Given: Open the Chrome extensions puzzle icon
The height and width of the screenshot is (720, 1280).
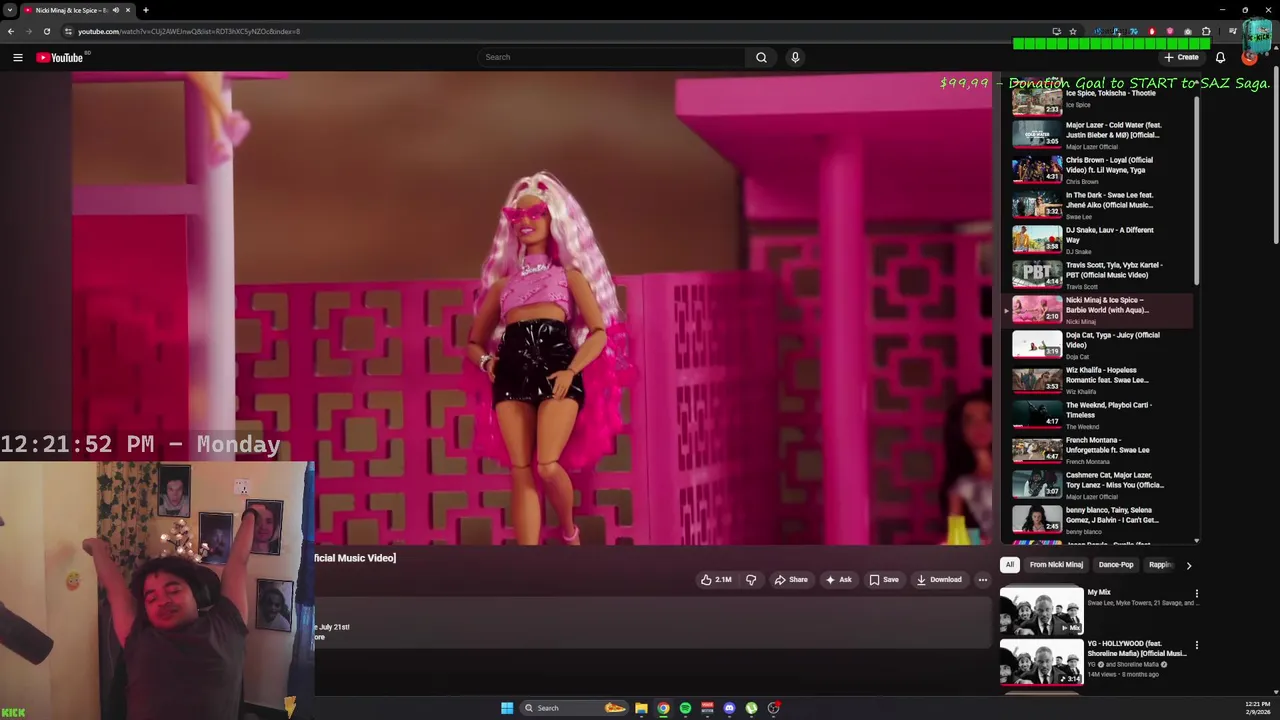Looking at the screenshot, I should click(x=1206, y=31).
